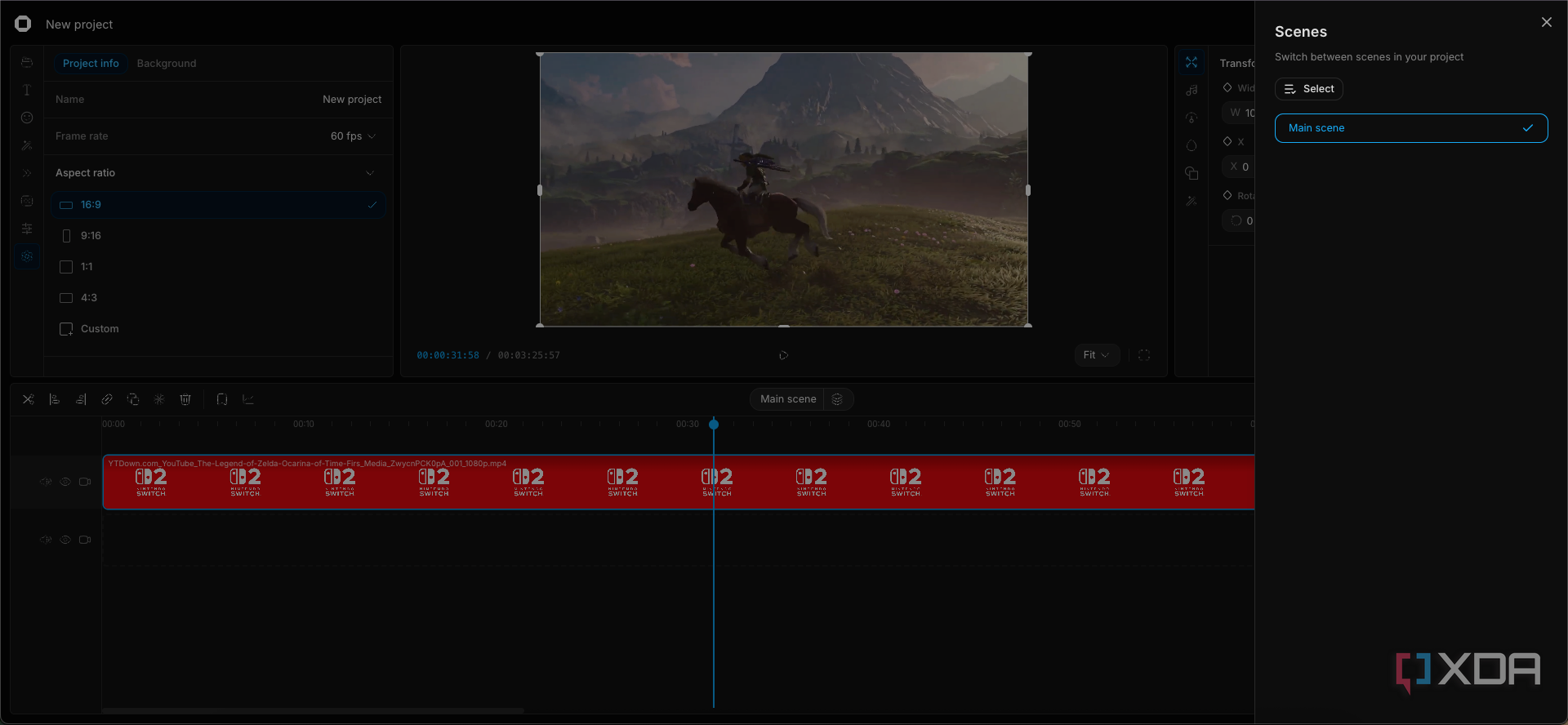This screenshot has width=1568, height=725.
Task: Click the timeline playhead handle
Action: coord(714,424)
